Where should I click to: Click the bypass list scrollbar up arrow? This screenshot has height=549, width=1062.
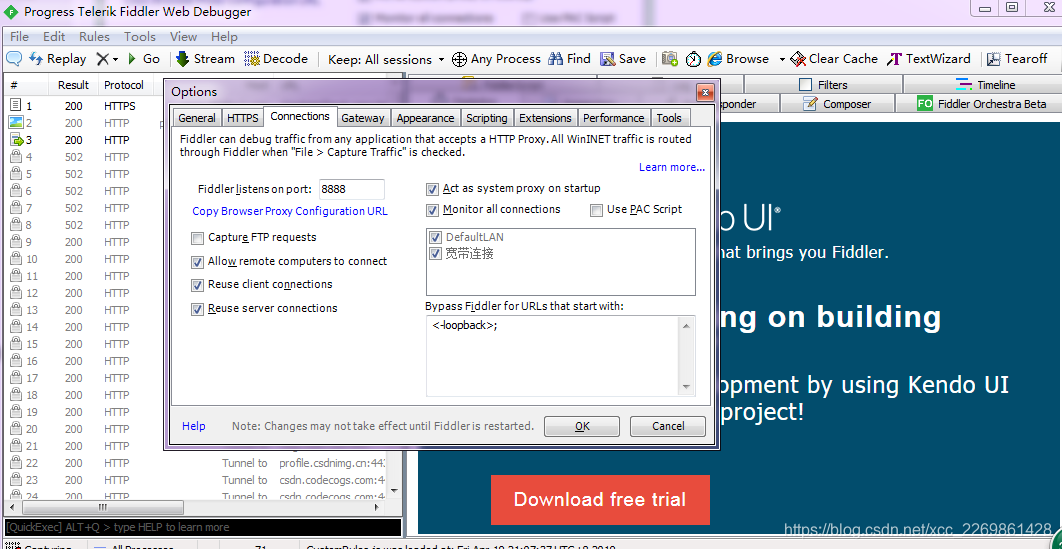[687, 326]
